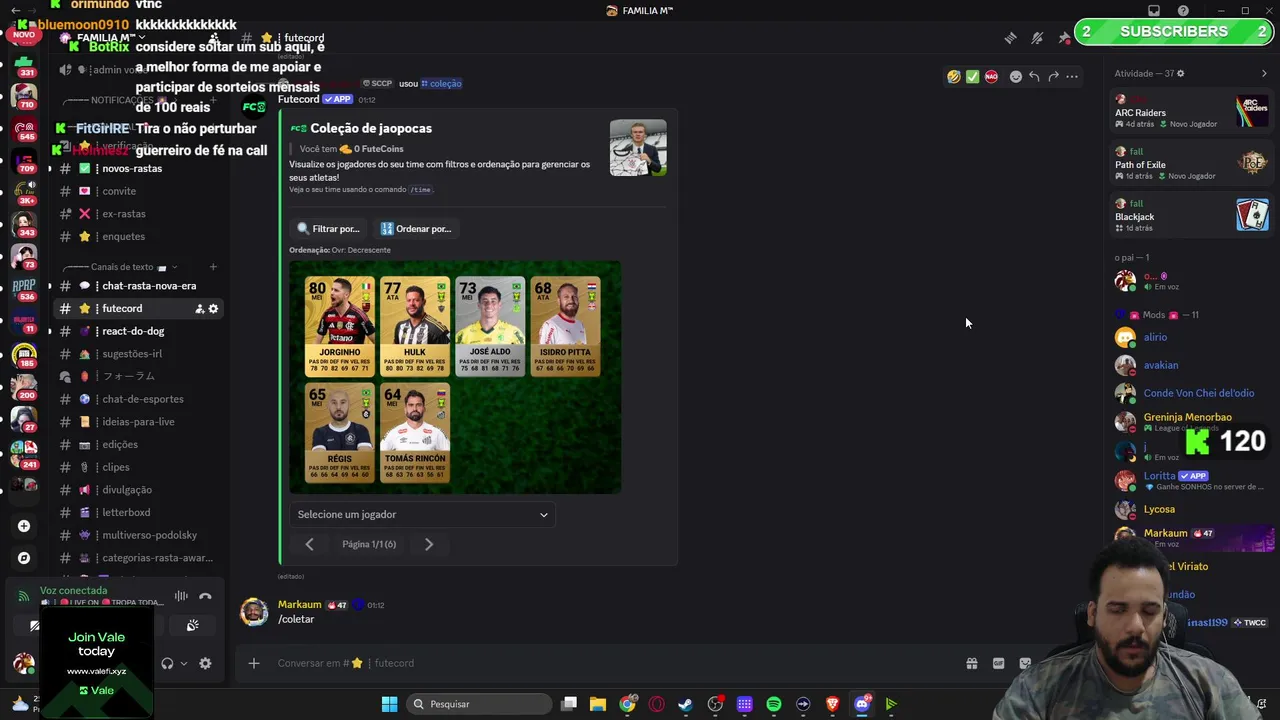Create invite for futecord channel
The image size is (1280, 720).
pyautogui.click(x=199, y=309)
